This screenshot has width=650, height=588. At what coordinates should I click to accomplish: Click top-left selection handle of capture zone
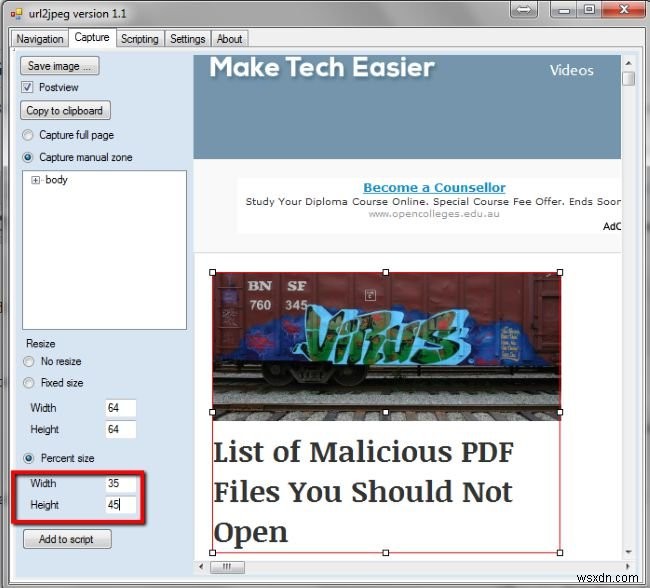213,272
